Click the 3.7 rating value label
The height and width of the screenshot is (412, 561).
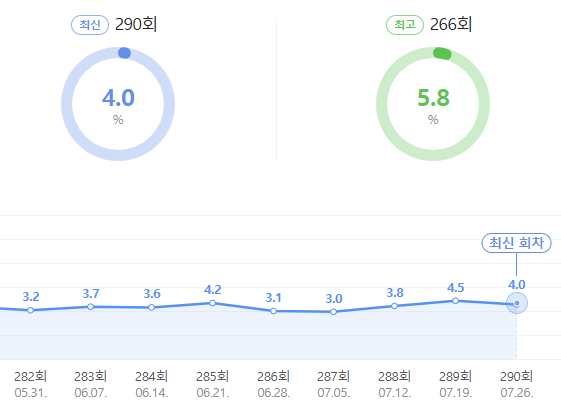(x=91, y=294)
